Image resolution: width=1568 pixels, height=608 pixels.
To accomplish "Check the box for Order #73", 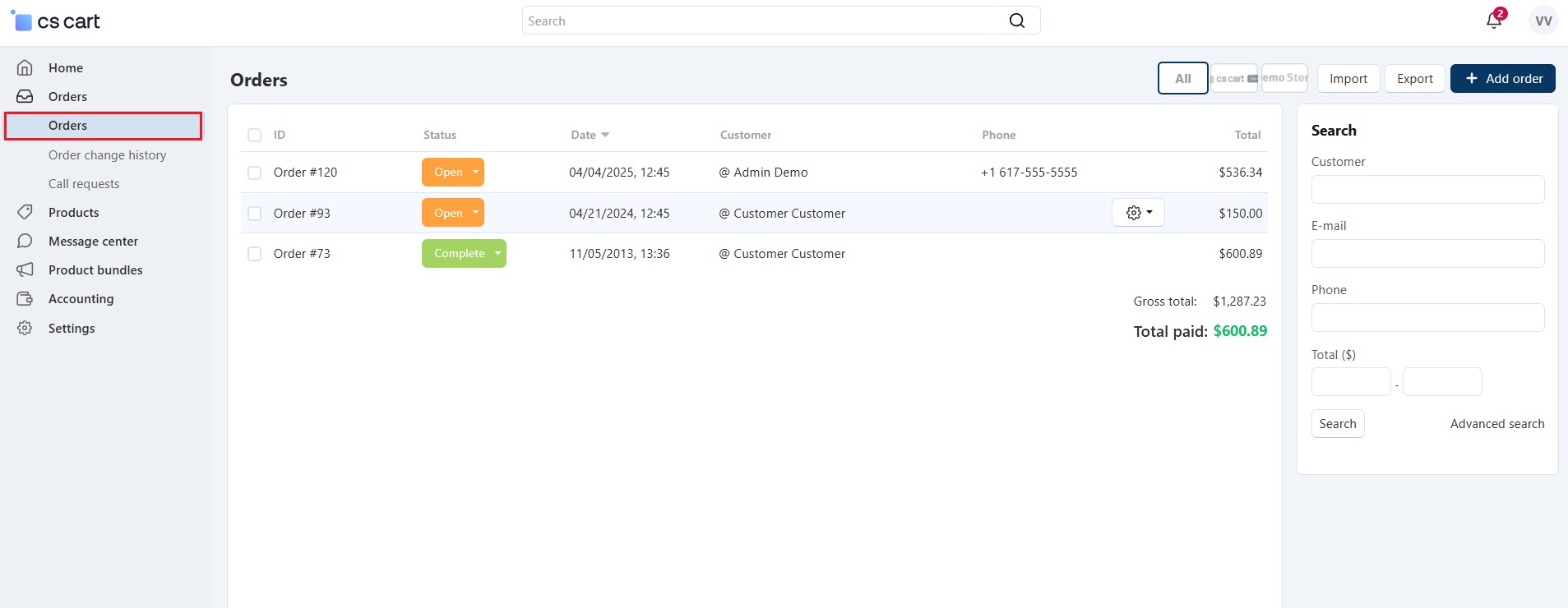I will point(255,254).
